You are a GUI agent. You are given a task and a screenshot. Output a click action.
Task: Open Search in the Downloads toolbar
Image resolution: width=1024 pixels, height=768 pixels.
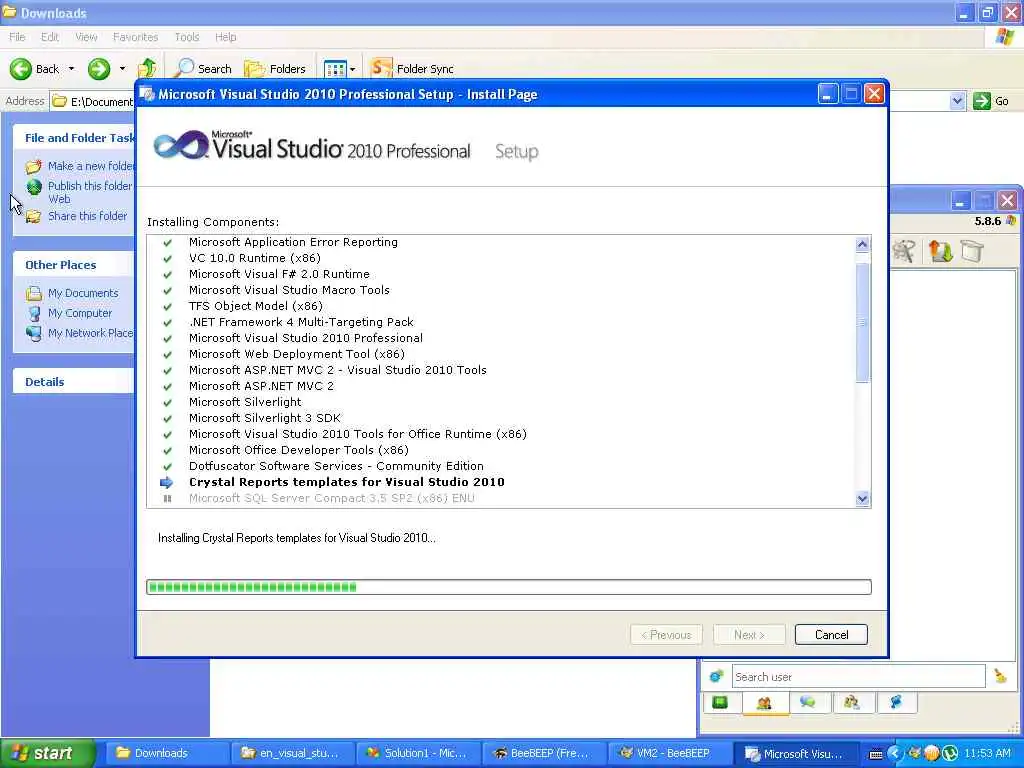[x=204, y=68]
